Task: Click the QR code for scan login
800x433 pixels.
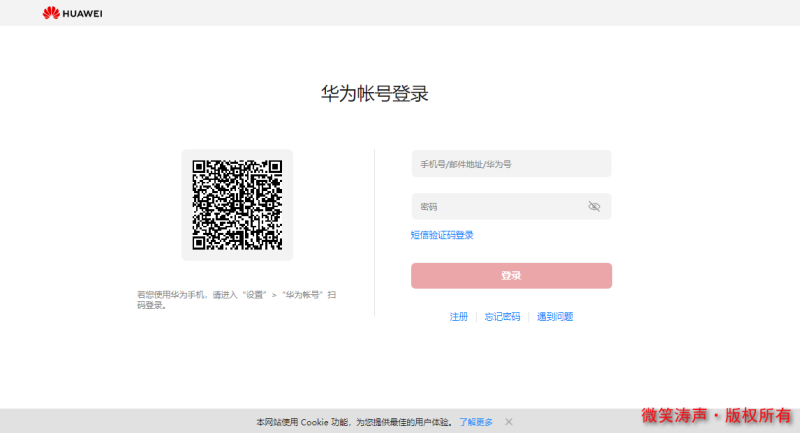Action: [237, 205]
